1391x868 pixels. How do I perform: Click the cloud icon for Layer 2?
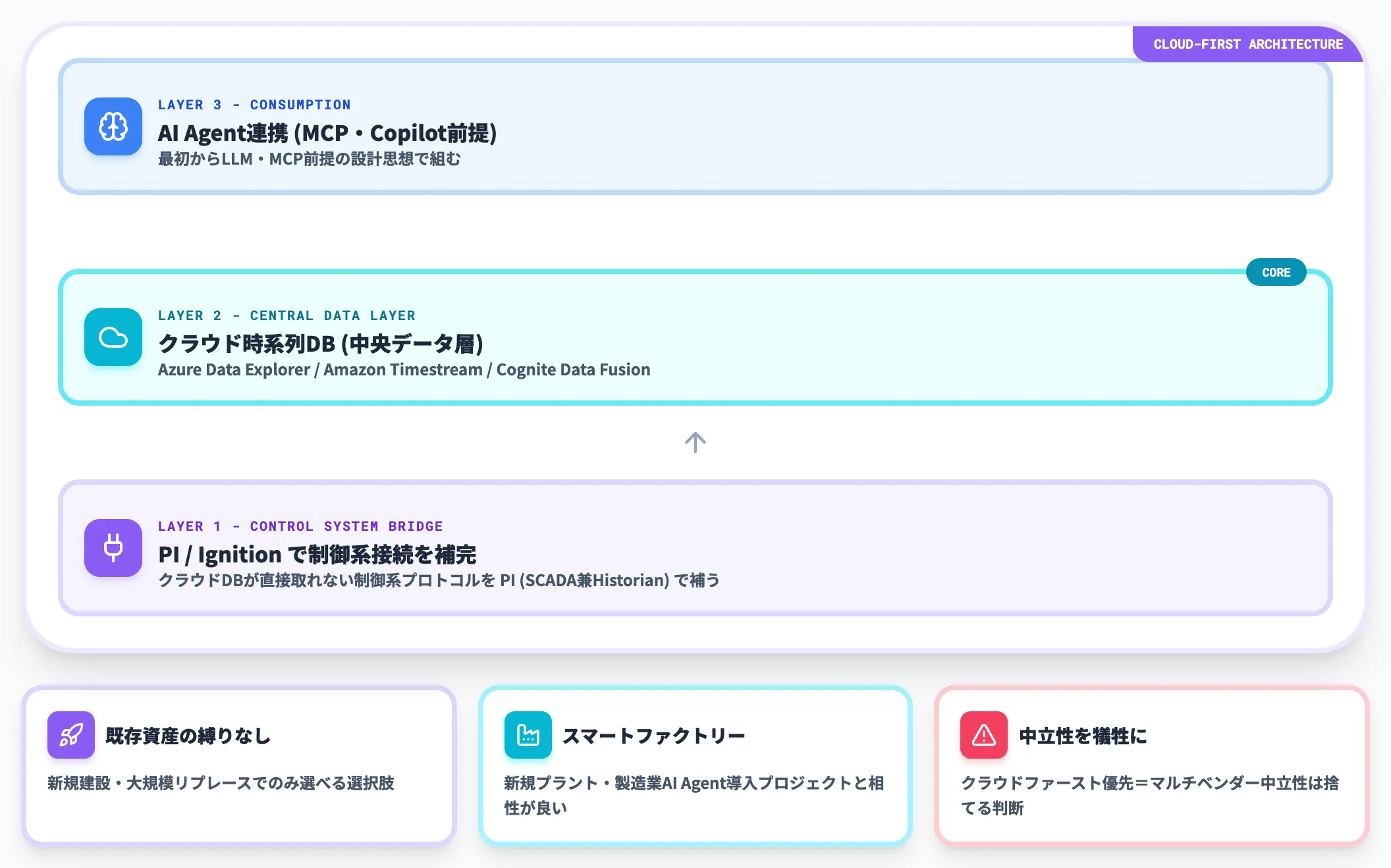pyautogui.click(x=113, y=337)
